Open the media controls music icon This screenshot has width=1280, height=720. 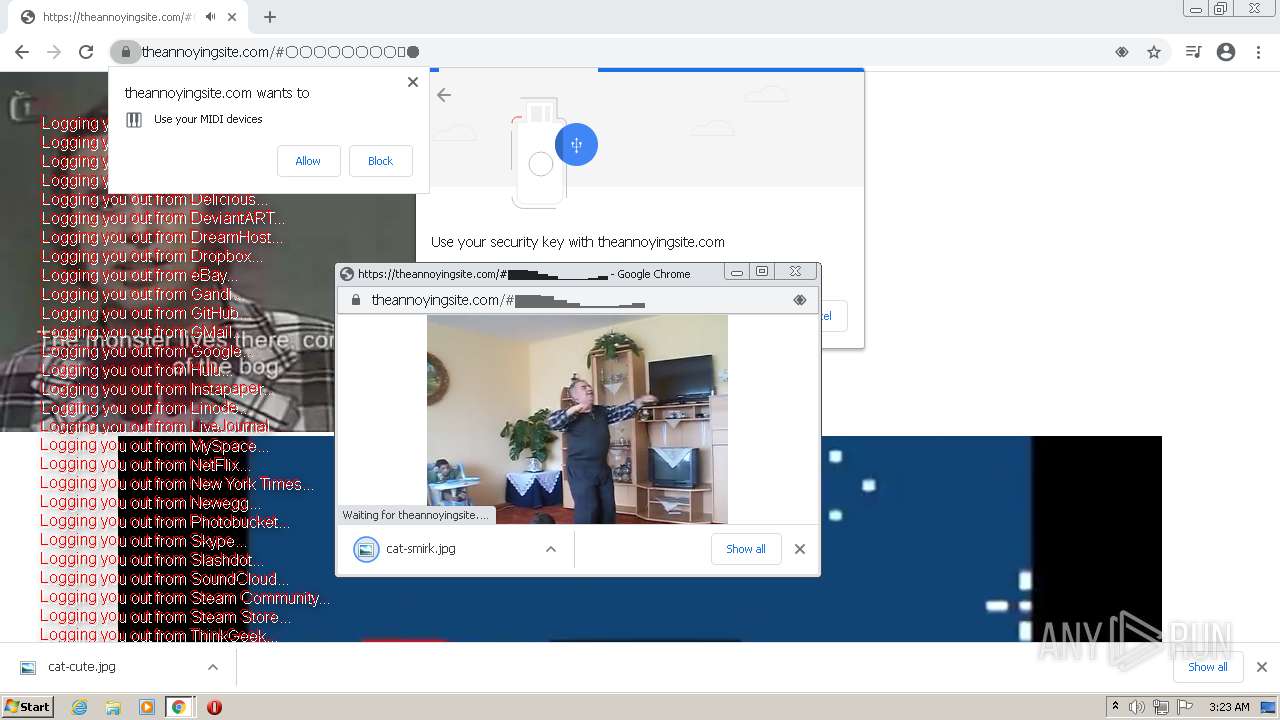[x=1193, y=52]
